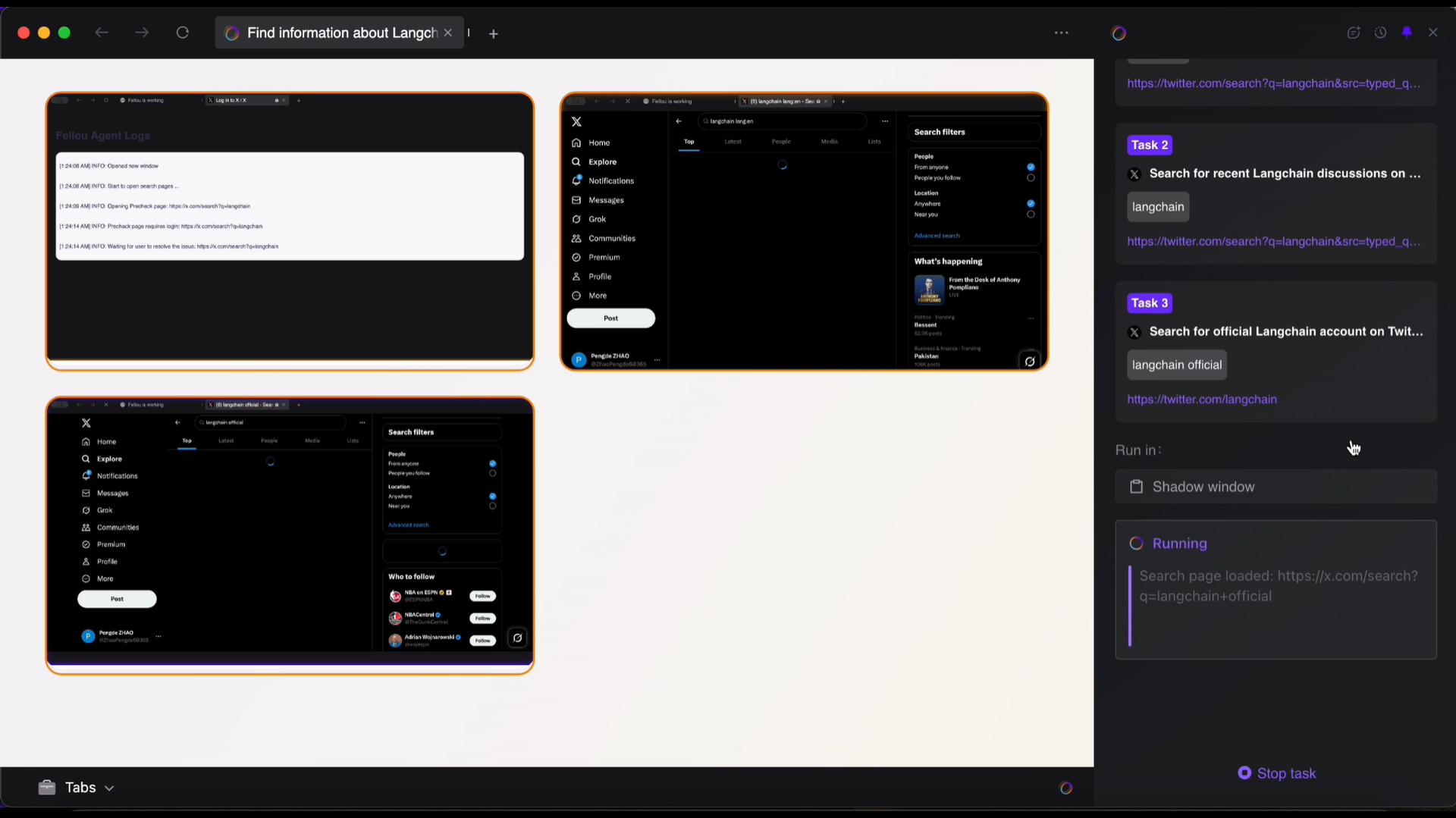This screenshot has width=1456, height=818.
Task: Click the browser forward arrow
Action: [x=142, y=33]
